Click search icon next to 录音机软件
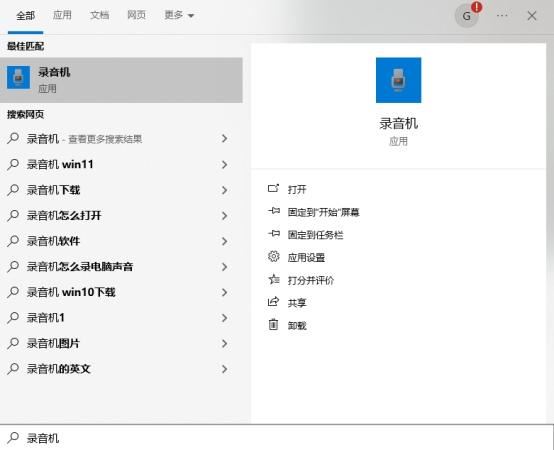This screenshot has height=450, width=554. coord(13,241)
